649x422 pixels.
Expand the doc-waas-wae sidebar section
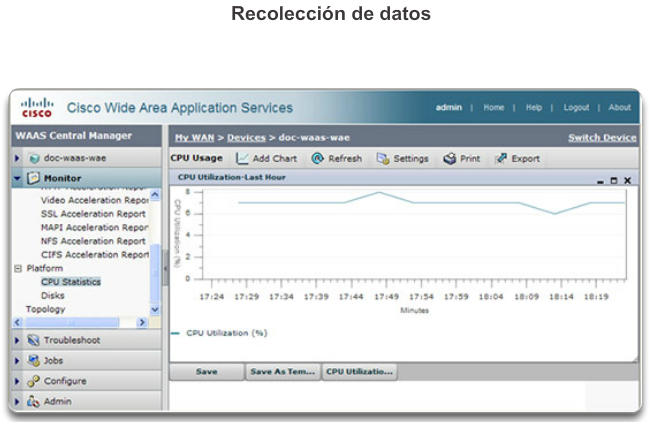tap(17, 158)
